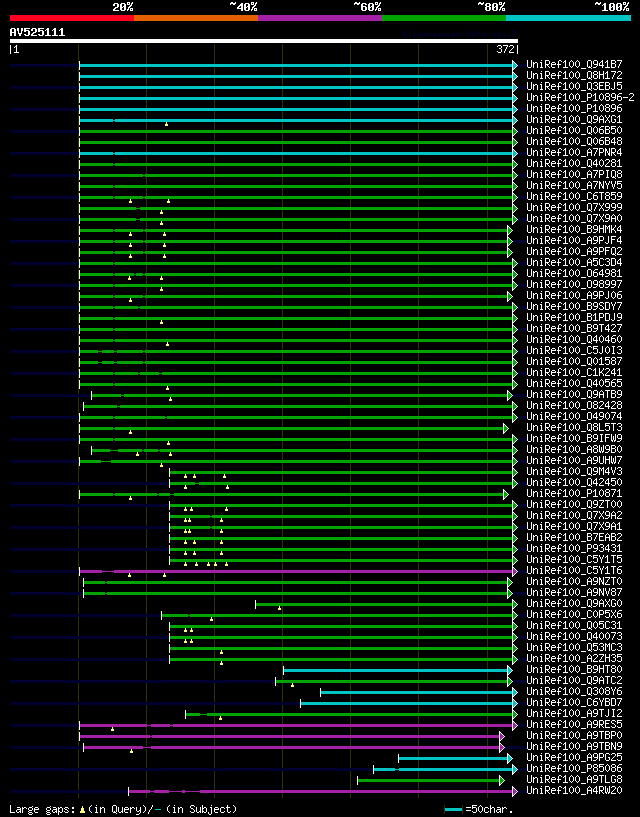Click the green alignment bar for UniRef100_A9NZT0
Screen dimensions: 640x817
(x=298, y=583)
